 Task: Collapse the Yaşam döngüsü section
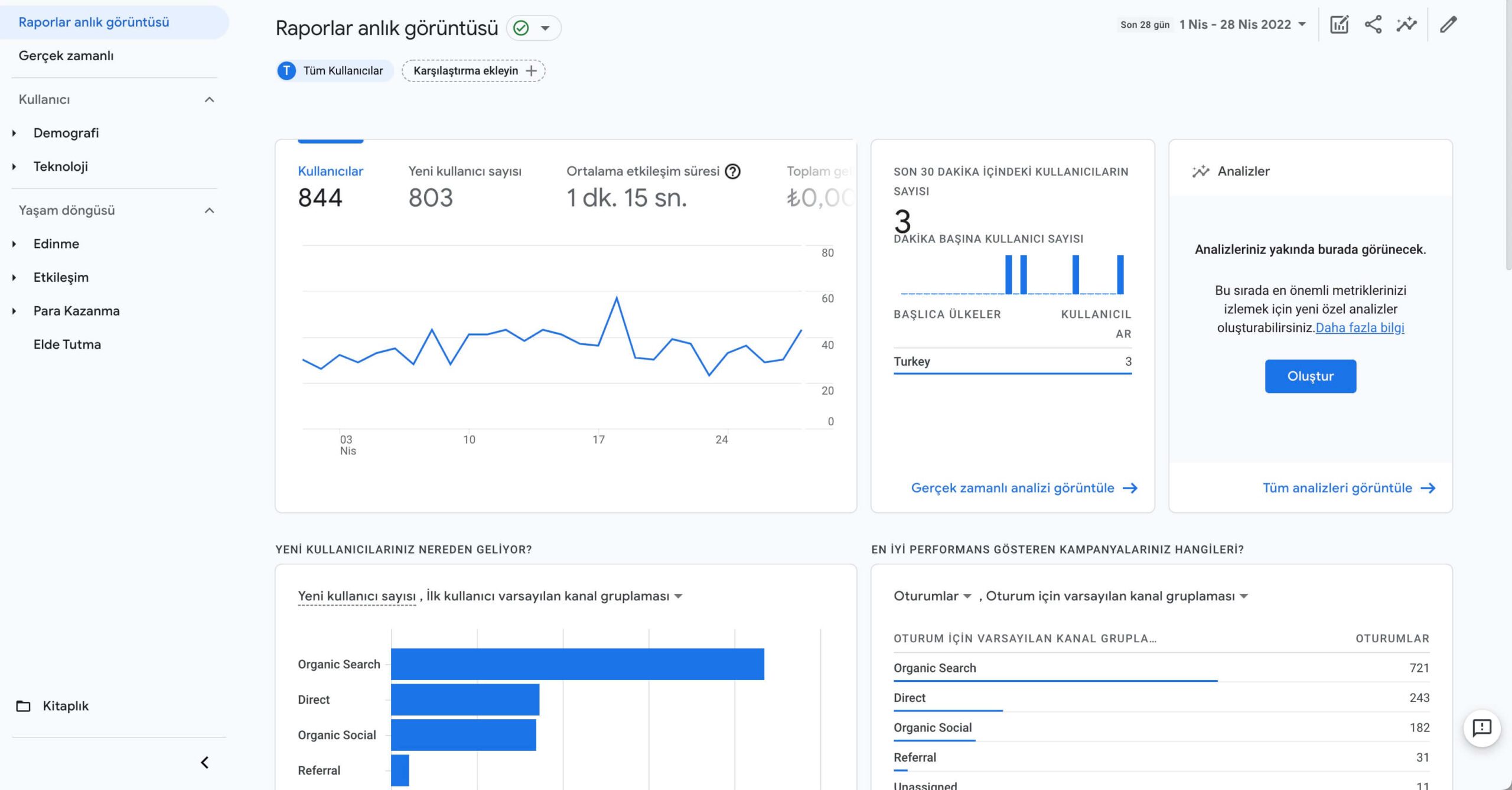209,210
